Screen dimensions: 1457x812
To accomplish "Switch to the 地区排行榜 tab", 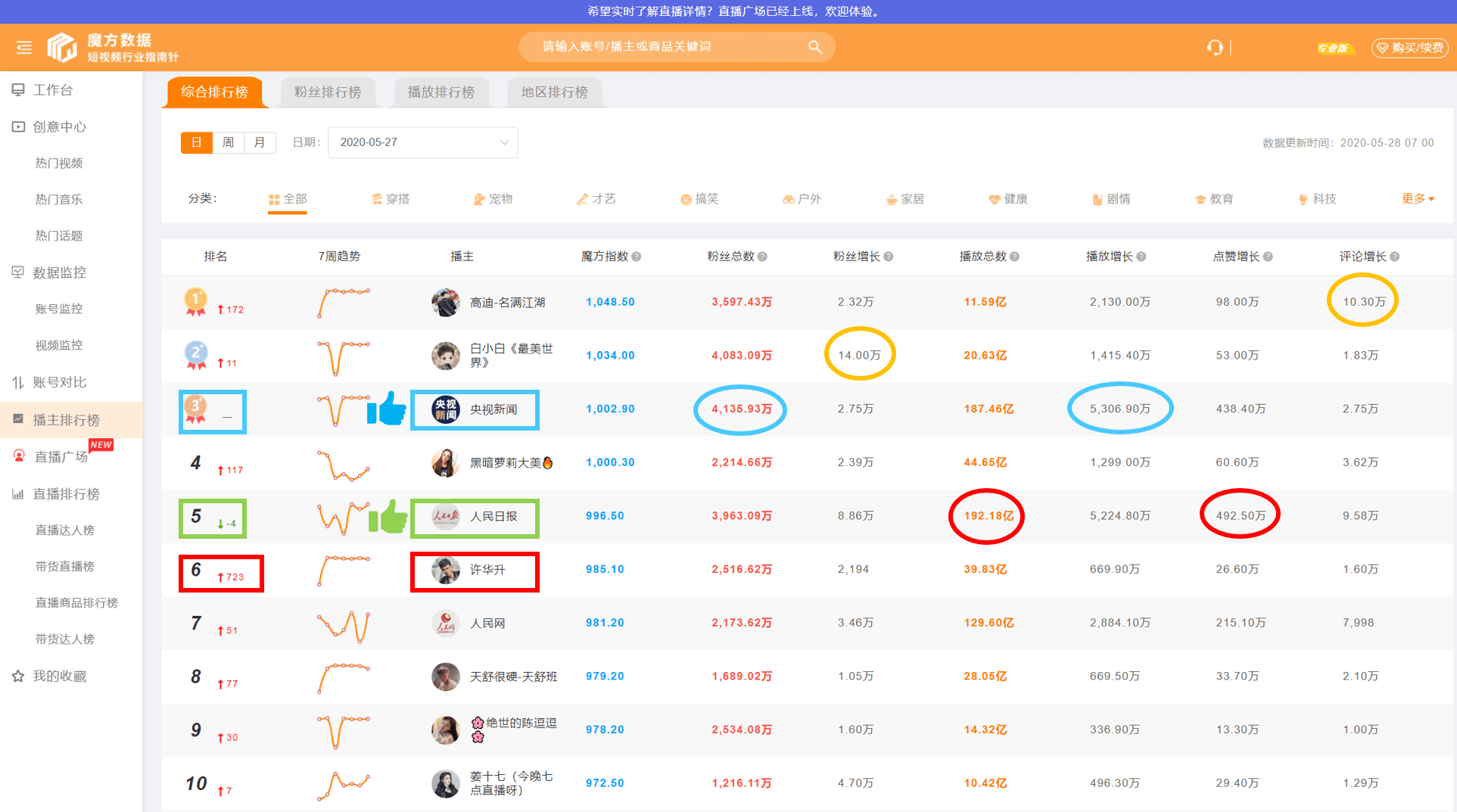I will click(x=555, y=92).
